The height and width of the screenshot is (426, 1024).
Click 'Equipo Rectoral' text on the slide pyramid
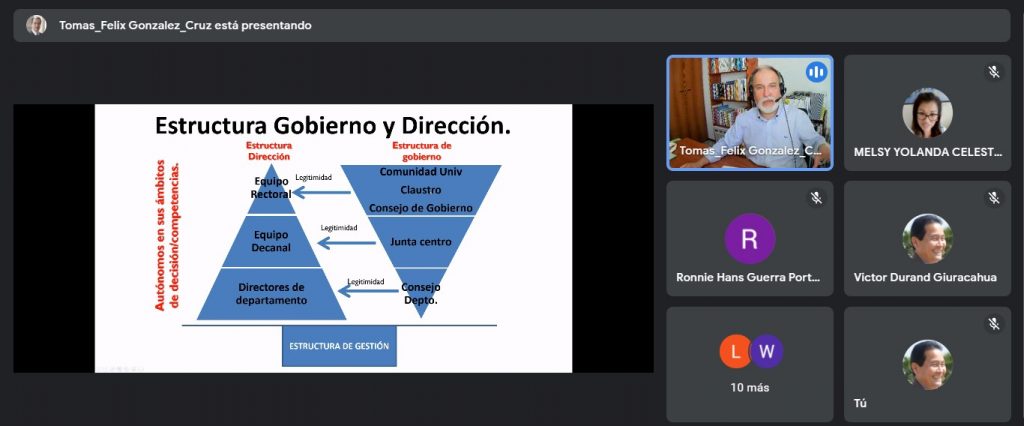click(270, 188)
